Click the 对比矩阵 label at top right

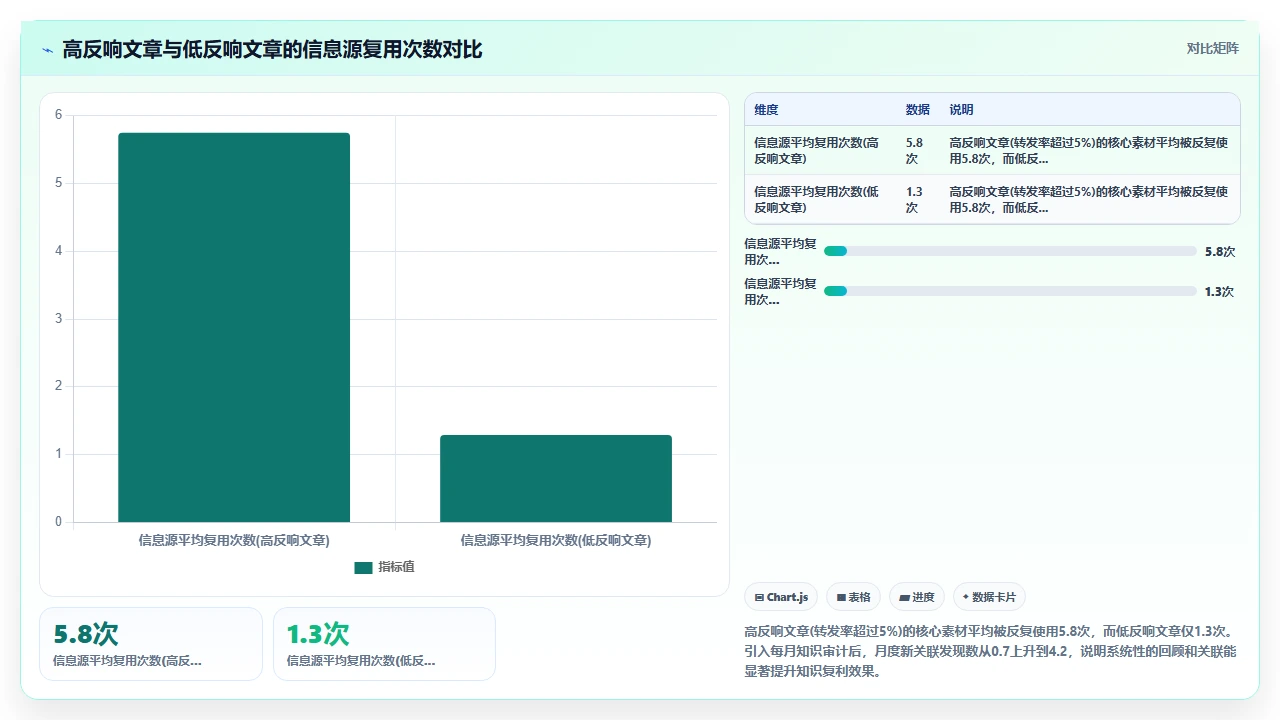tap(1212, 48)
